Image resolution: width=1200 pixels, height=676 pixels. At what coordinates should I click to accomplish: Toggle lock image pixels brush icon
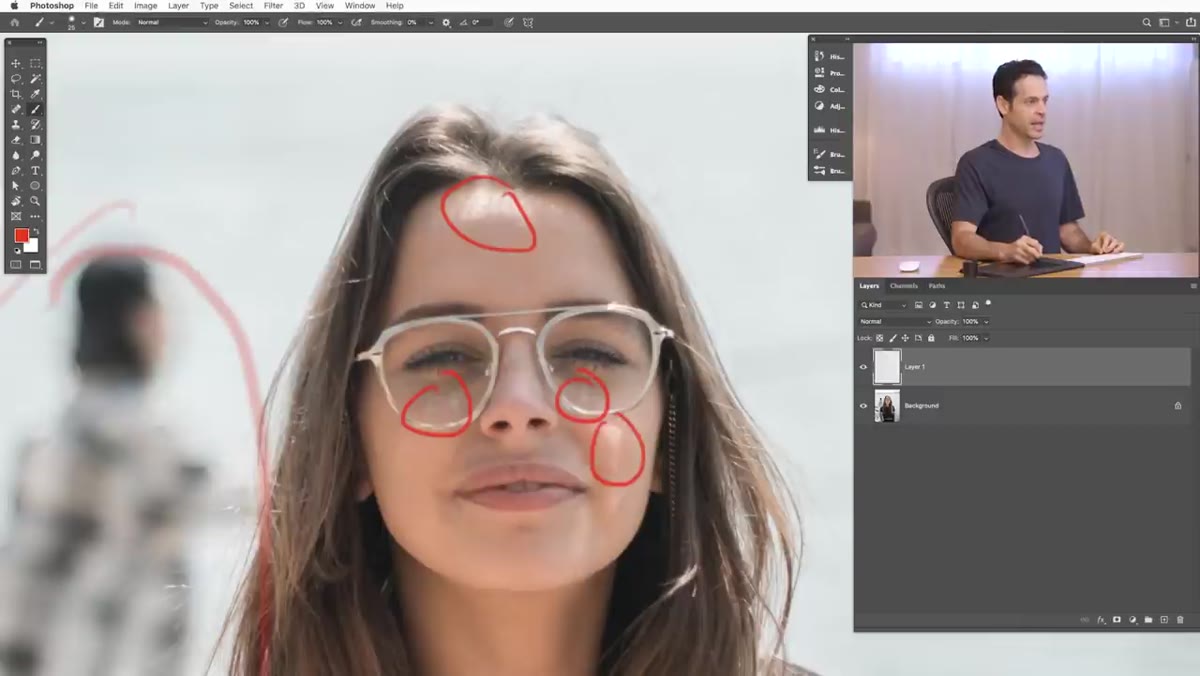(x=893, y=338)
